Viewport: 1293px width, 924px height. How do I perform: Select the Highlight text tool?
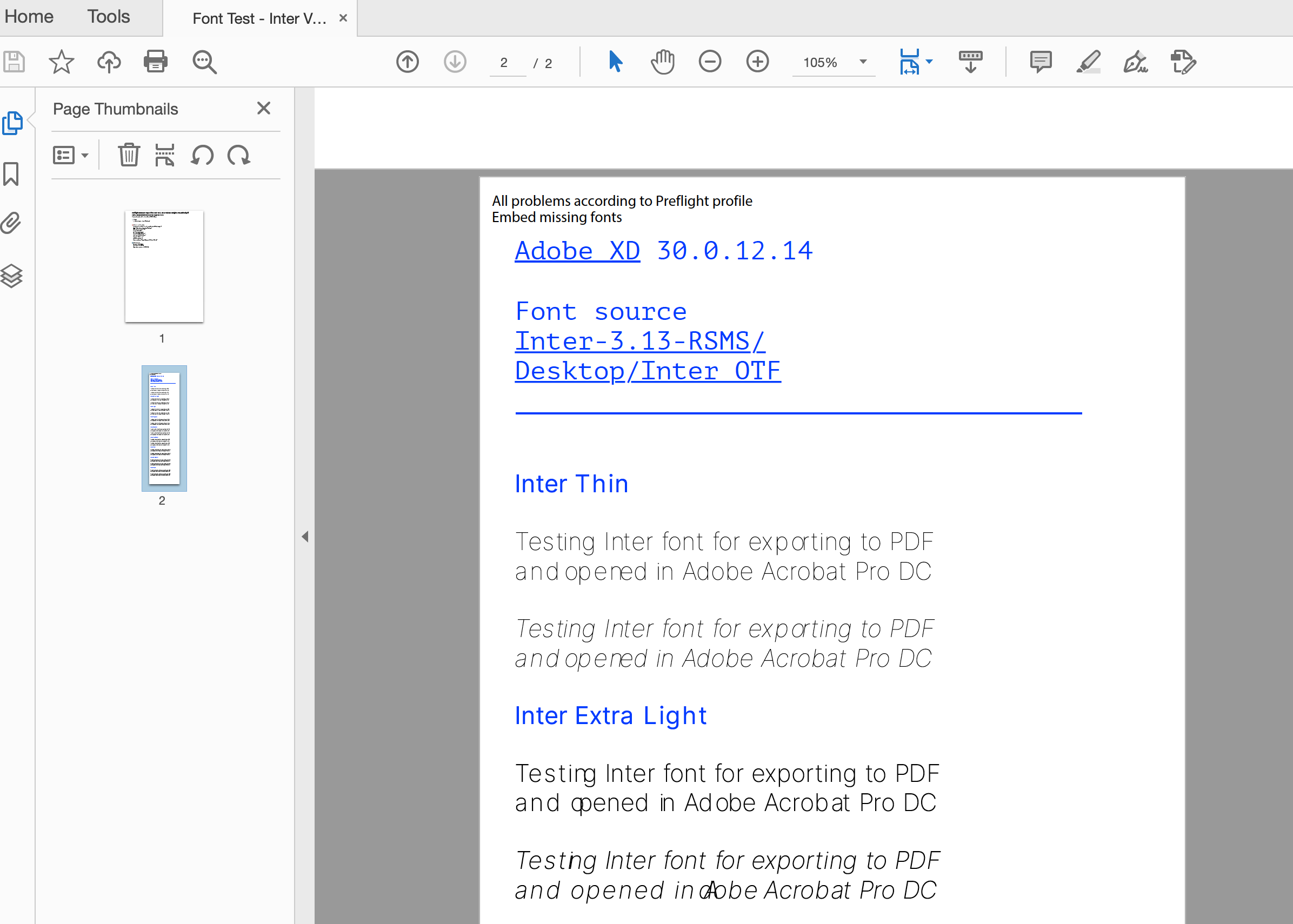point(1088,62)
